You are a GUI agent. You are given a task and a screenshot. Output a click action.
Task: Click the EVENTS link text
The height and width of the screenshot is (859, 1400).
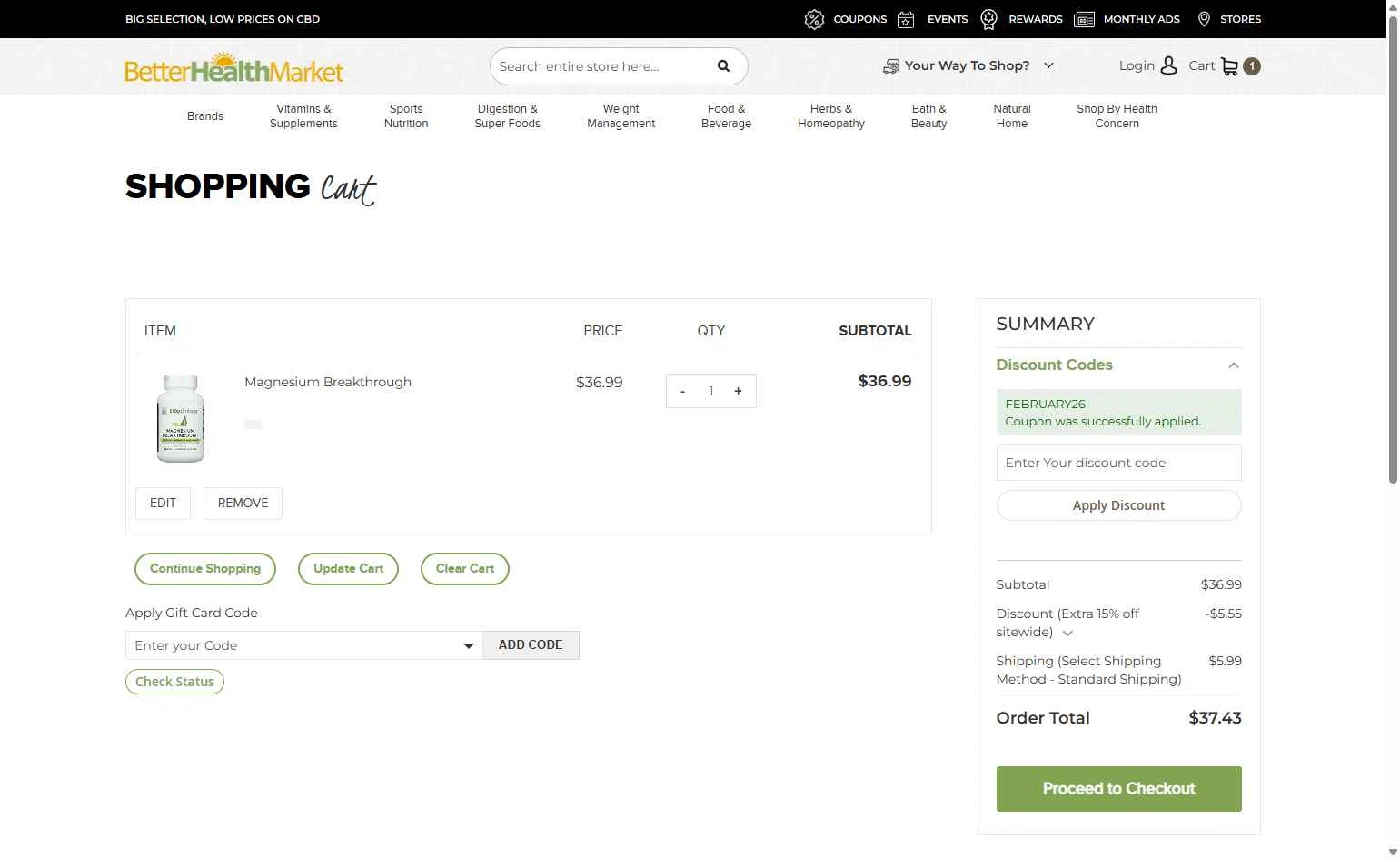pyautogui.click(x=948, y=19)
